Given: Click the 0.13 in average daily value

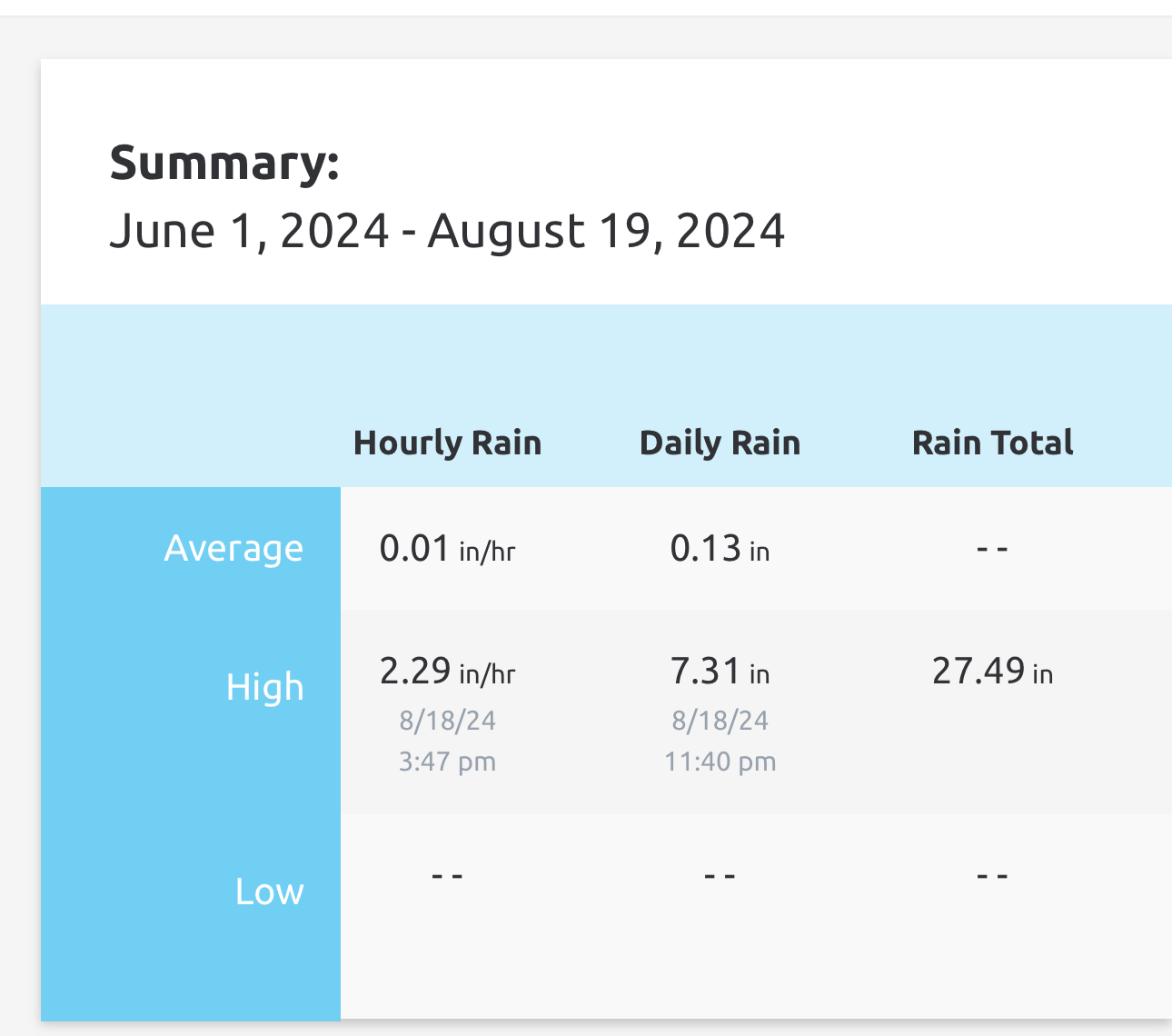Looking at the screenshot, I should (720, 549).
